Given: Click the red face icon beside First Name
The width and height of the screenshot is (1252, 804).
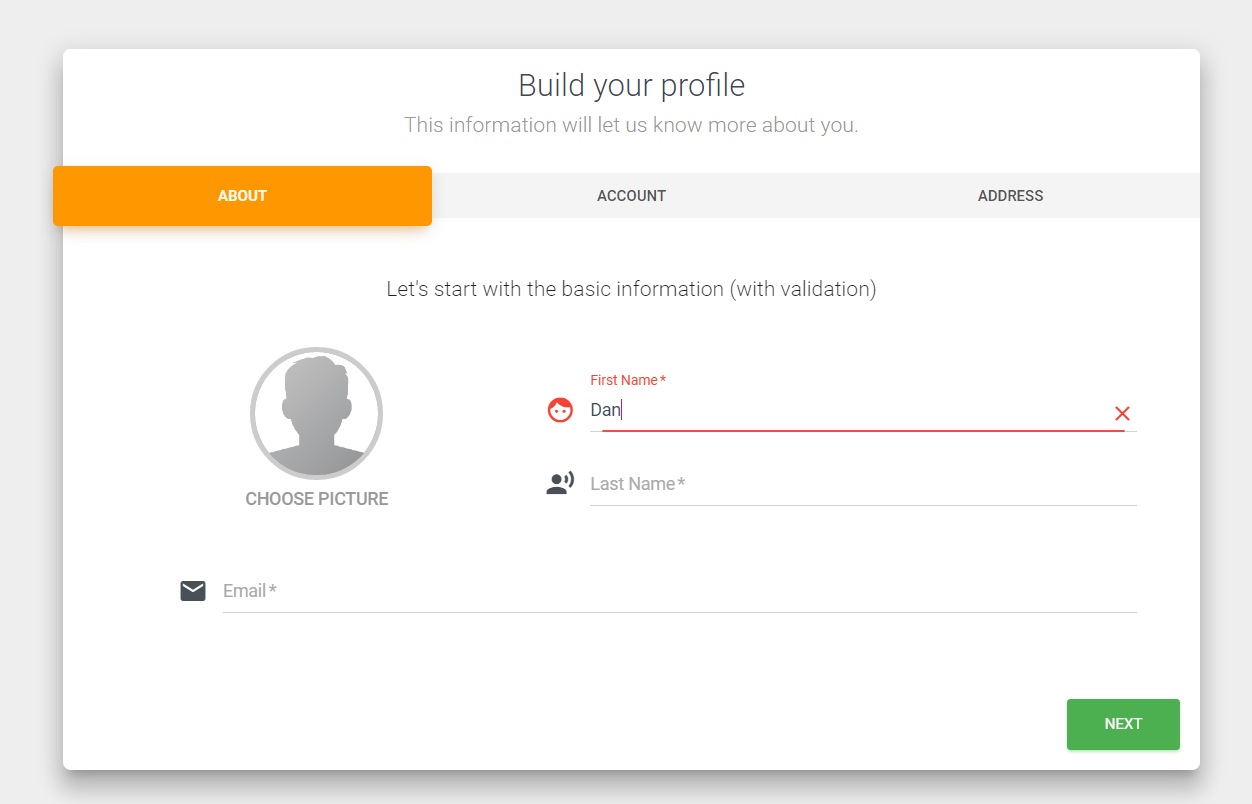Looking at the screenshot, I should [x=560, y=410].
